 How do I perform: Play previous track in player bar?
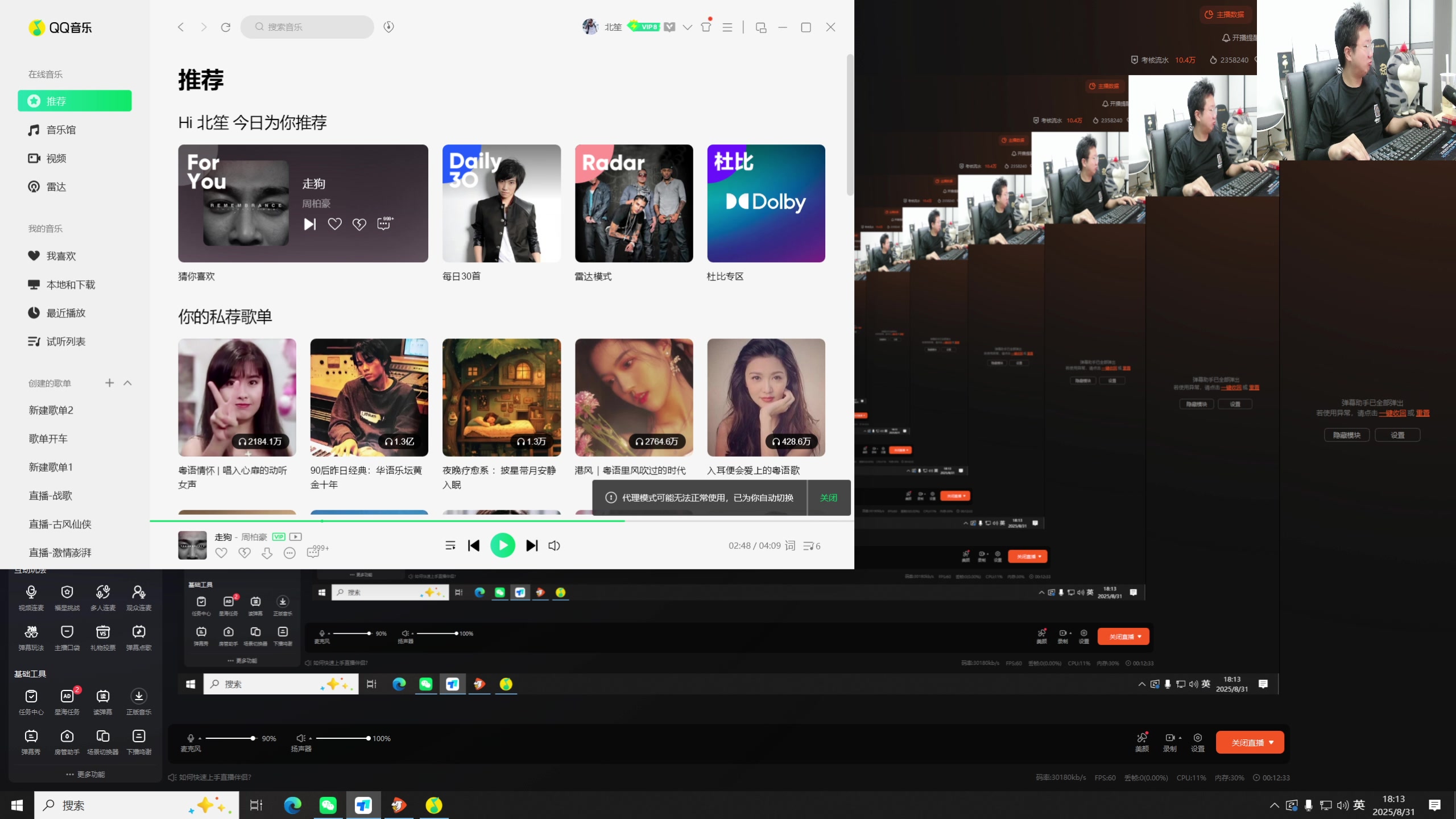tap(474, 545)
